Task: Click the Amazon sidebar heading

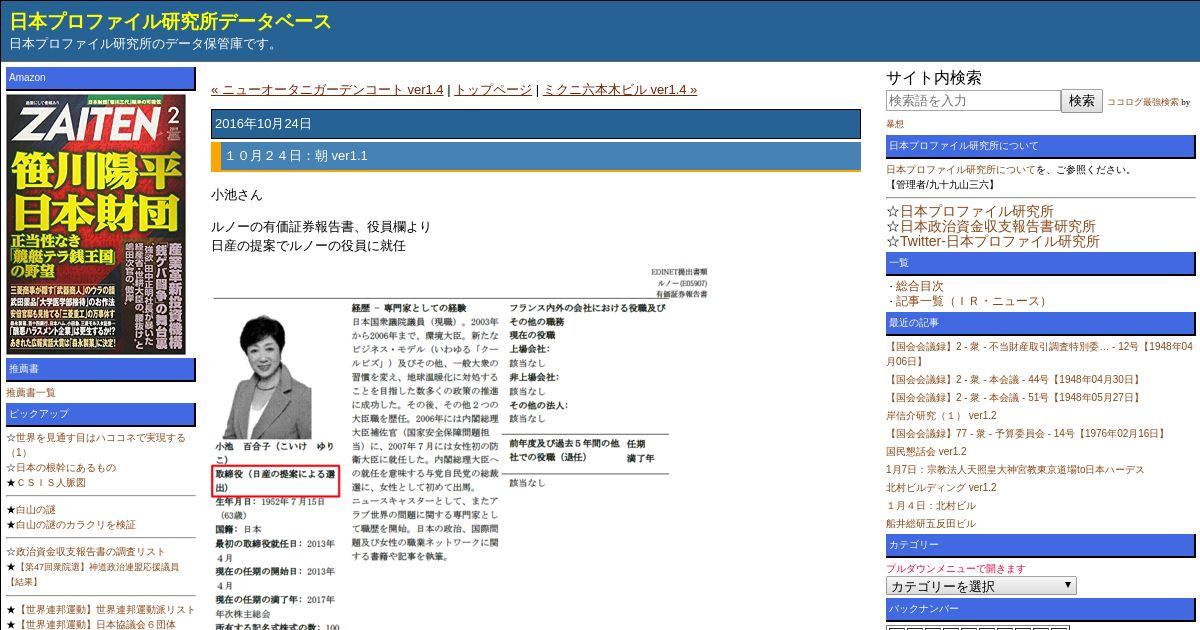Action: click(101, 78)
